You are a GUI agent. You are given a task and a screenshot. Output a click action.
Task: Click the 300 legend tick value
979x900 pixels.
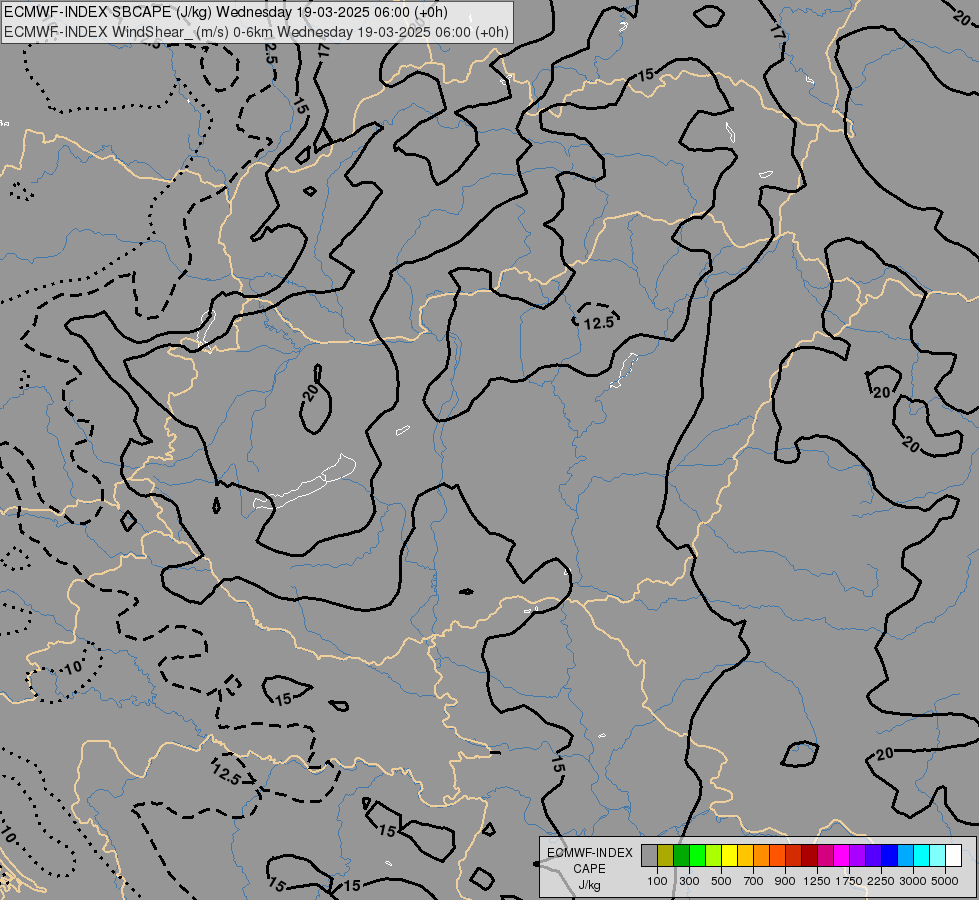pyautogui.click(x=689, y=881)
